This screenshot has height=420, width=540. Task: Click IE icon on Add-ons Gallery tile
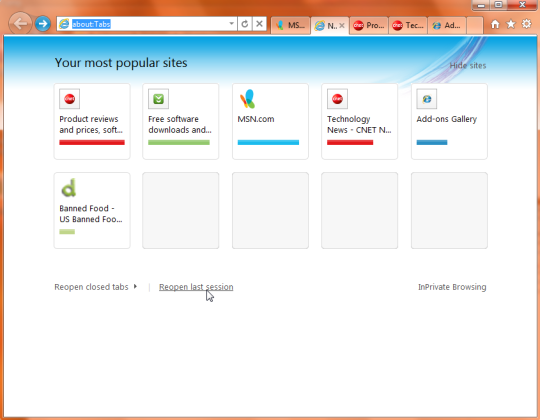[x=427, y=99]
